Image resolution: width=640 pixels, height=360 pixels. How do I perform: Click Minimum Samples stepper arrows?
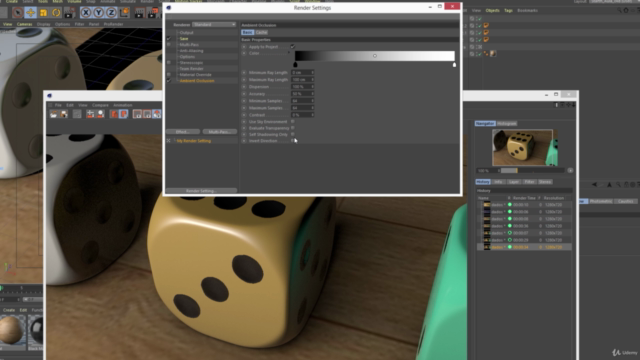pos(312,101)
